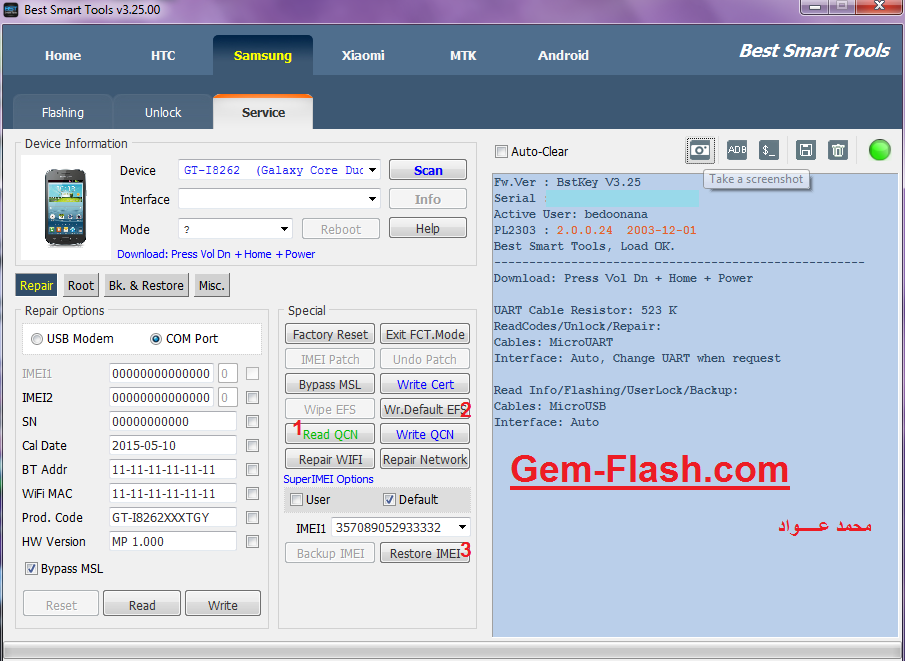905x661 pixels.
Task: Open the Root section
Action: [x=81, y=285]
